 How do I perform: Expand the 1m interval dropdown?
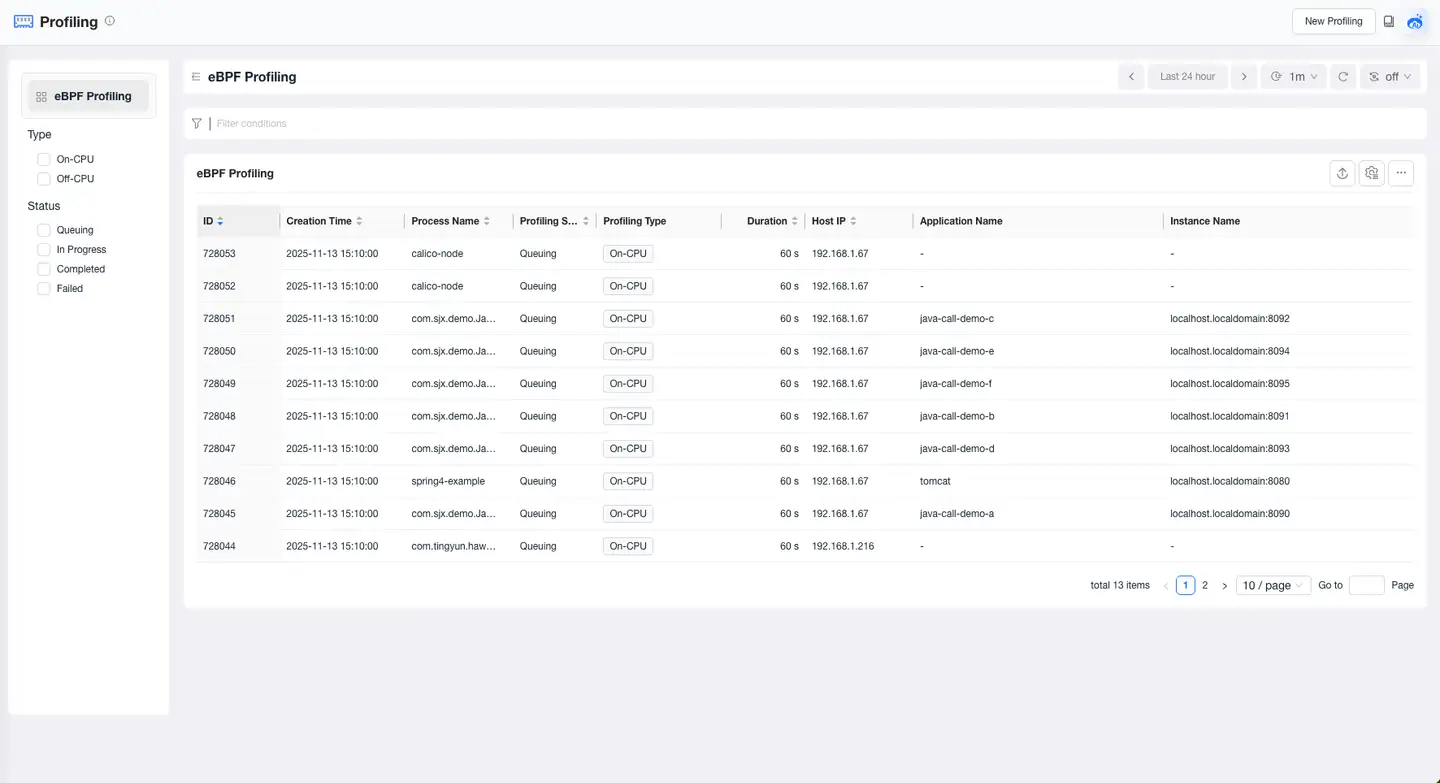pyautogui.click(x=1294, y=77)
